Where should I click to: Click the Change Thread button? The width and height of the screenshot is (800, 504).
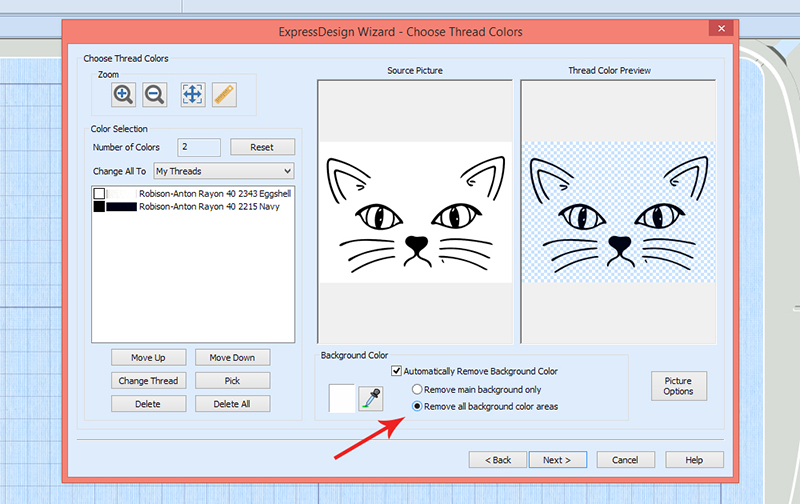(148, 381)
